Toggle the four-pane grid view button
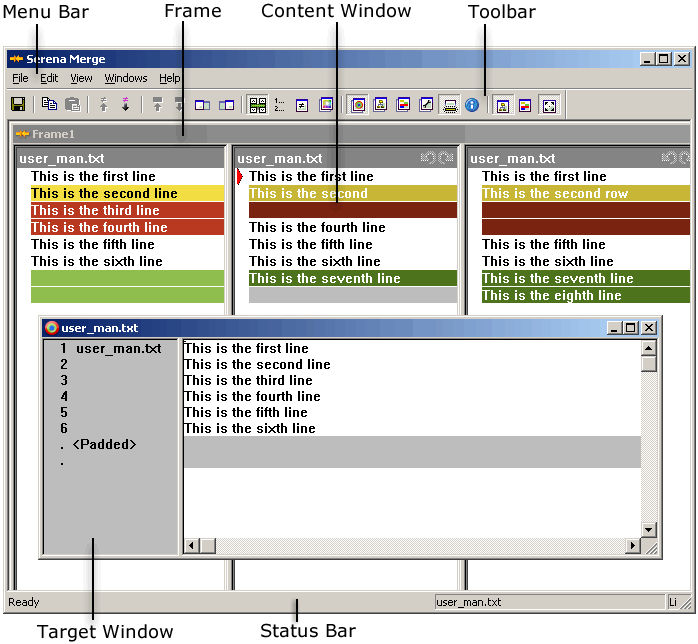 click(257, 105)
